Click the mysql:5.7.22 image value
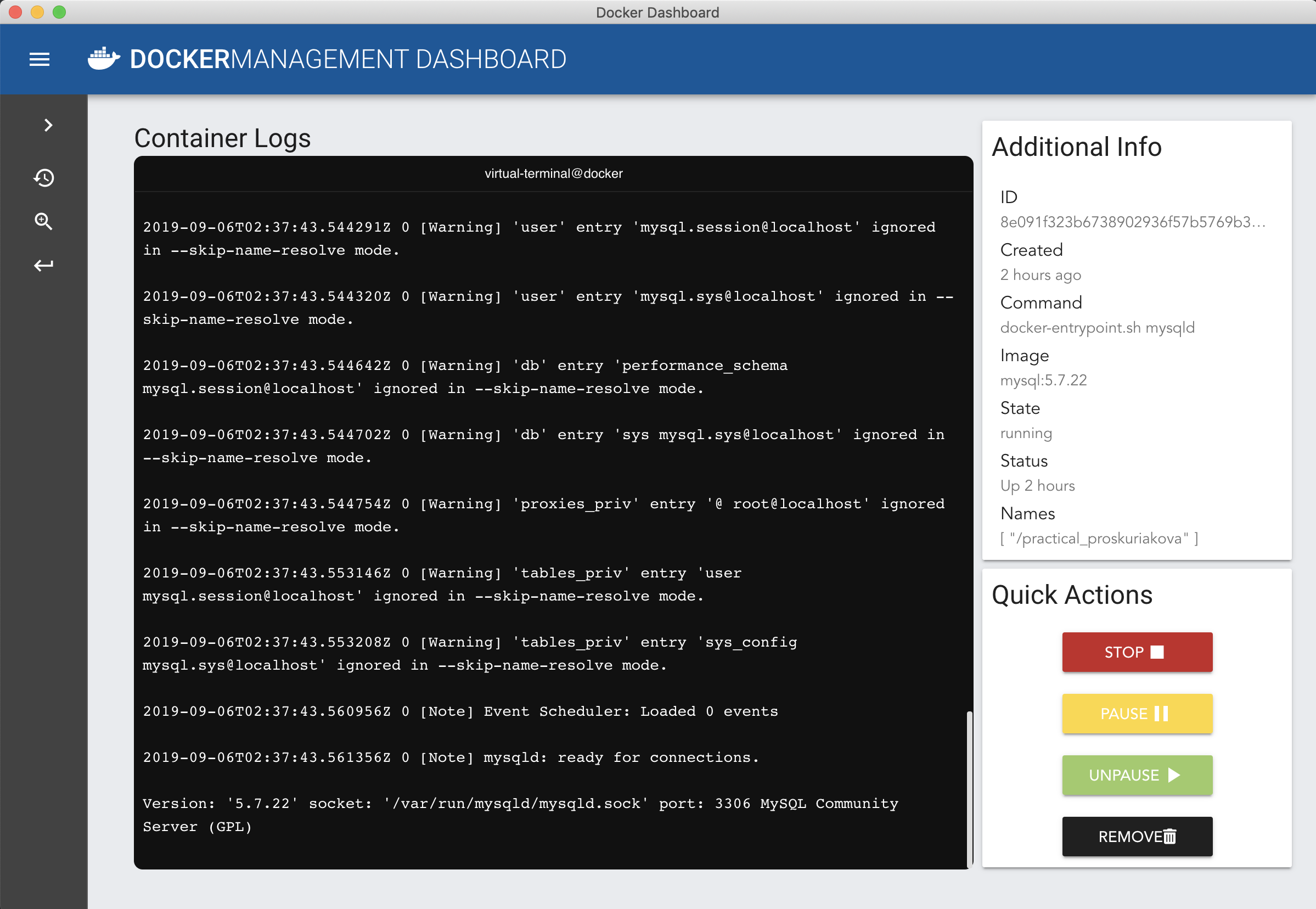This screenshot has width=1316, height=909. click(x=1043, y=380)
